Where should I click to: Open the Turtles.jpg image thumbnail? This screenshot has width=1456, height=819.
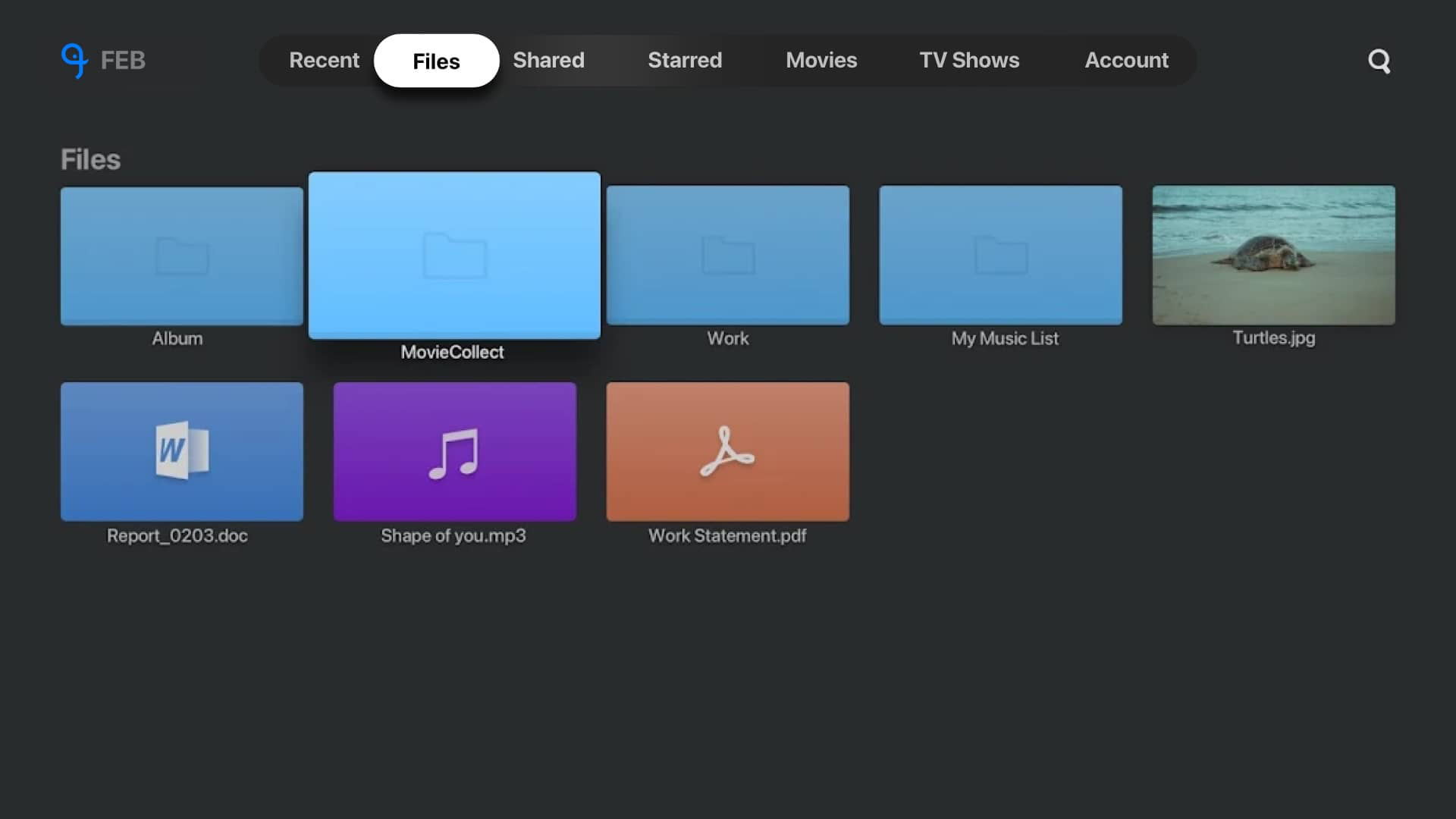click(x=1274, y=256)
